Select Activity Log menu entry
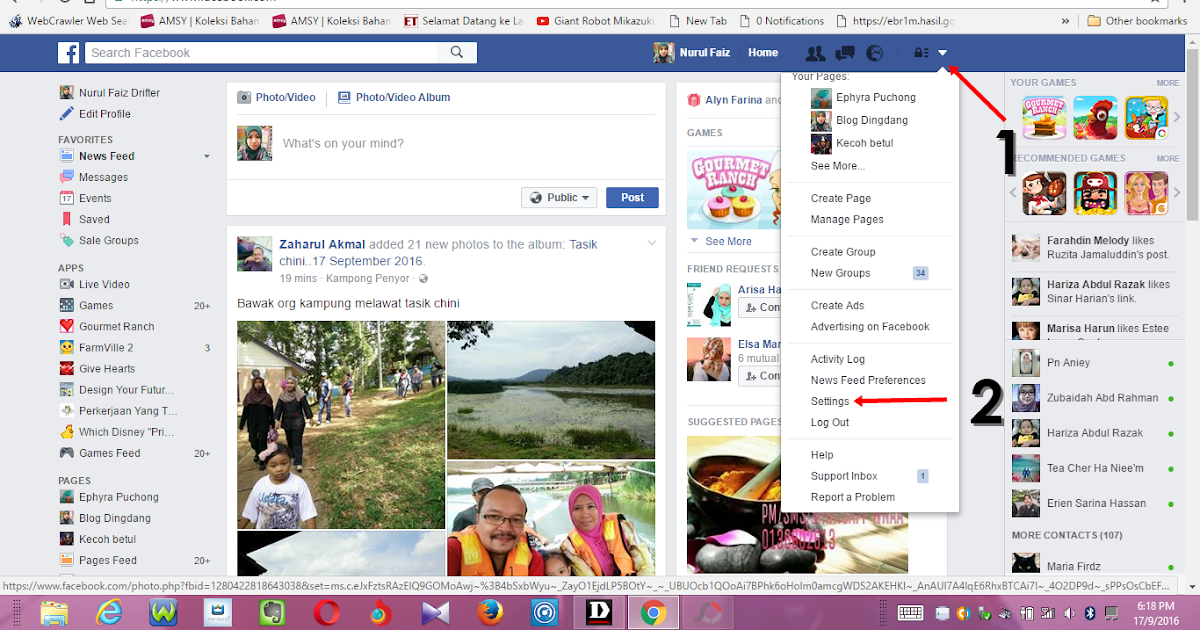Viewport: 1200px width, 630px height. pos(838,359)
